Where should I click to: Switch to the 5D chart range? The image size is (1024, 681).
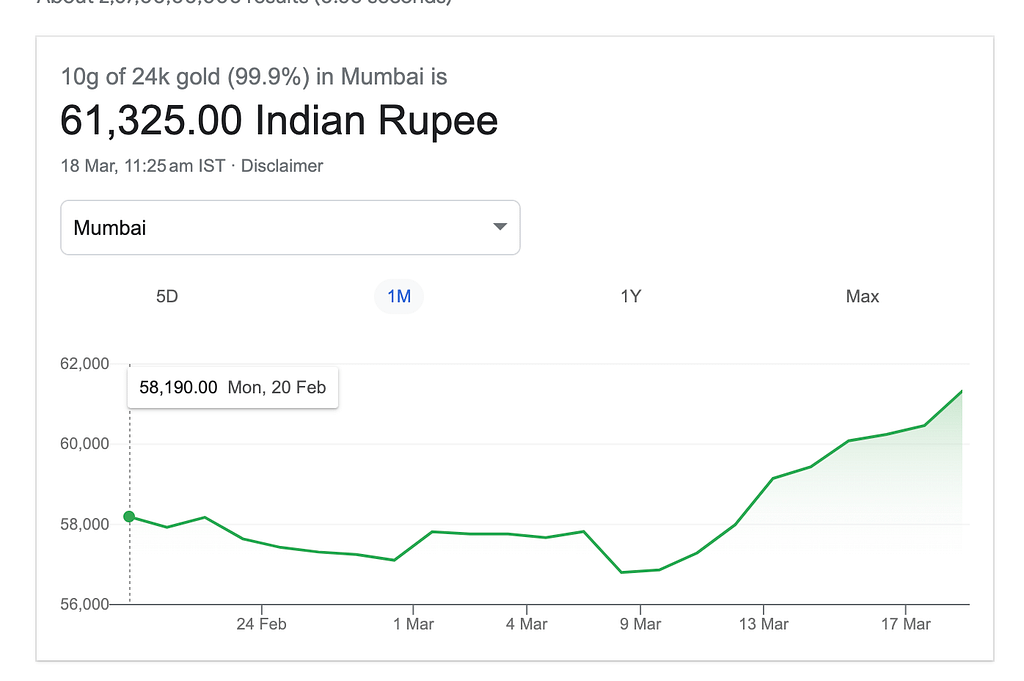point(167,296)
